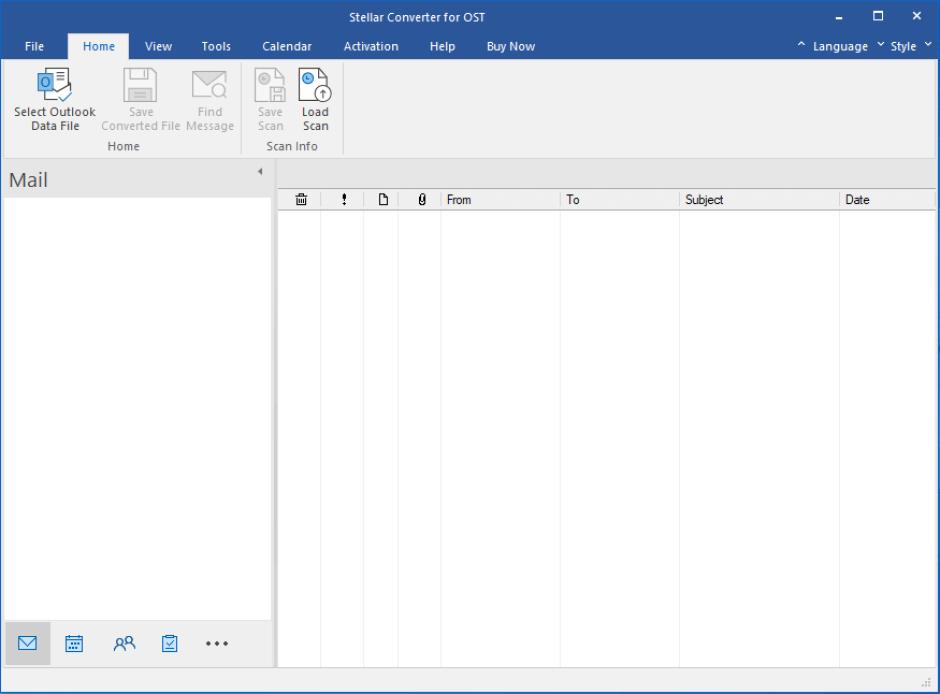Open the Activation tab
The width and height of the screenshot is (940, 694).
pos(371,47)
